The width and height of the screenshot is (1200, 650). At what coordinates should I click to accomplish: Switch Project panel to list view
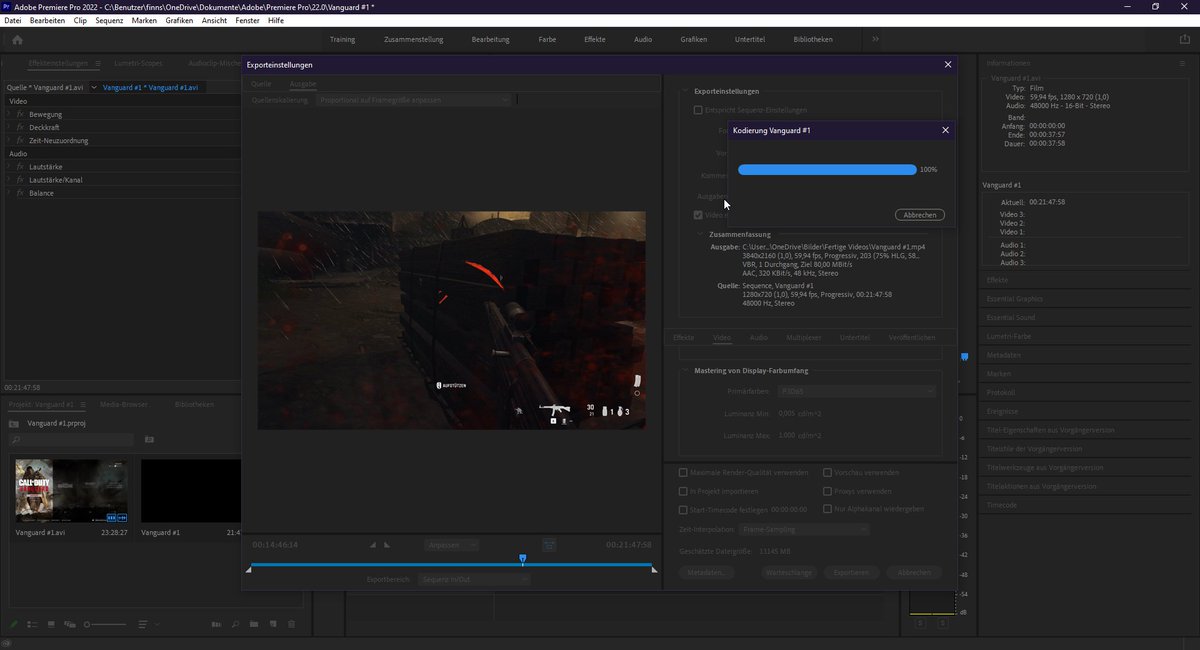point(33,624)
